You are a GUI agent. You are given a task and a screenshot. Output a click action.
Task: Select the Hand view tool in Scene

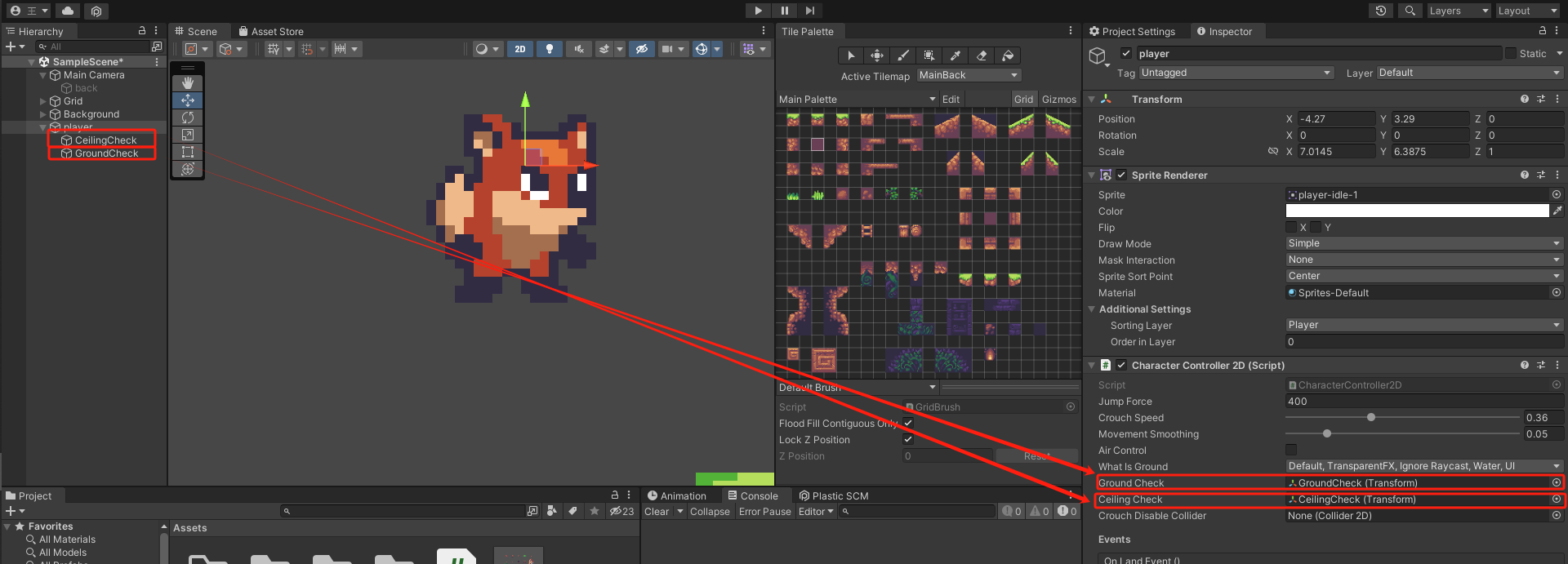188,83
